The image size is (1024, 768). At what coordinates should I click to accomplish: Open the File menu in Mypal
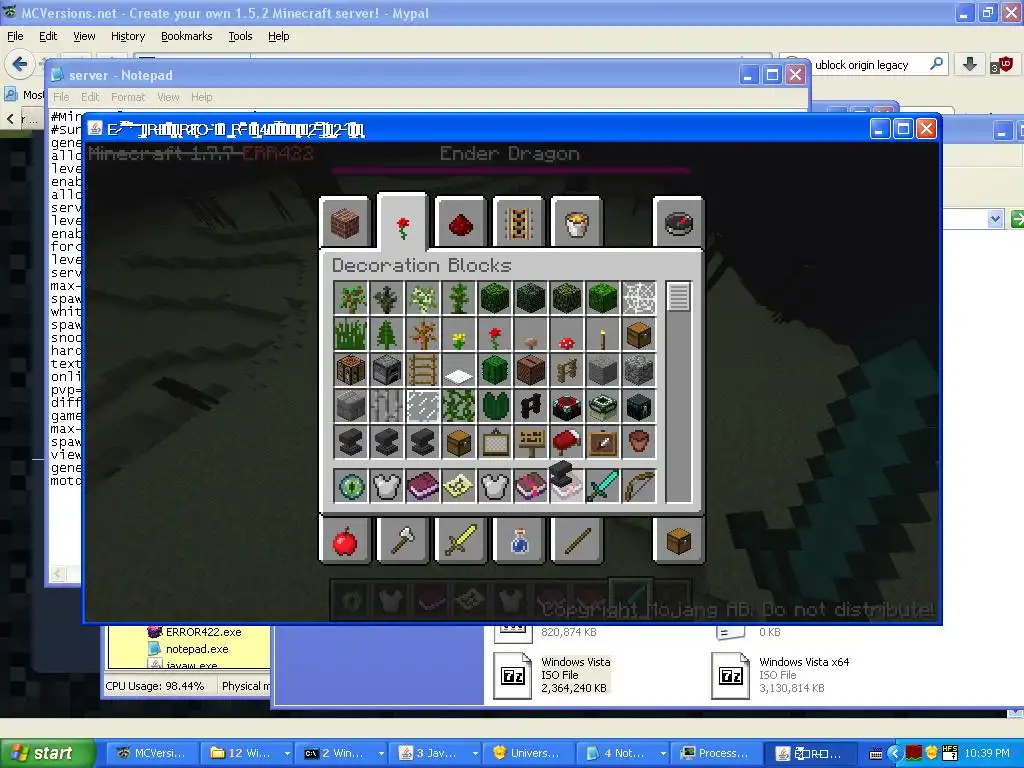(15, 36)
